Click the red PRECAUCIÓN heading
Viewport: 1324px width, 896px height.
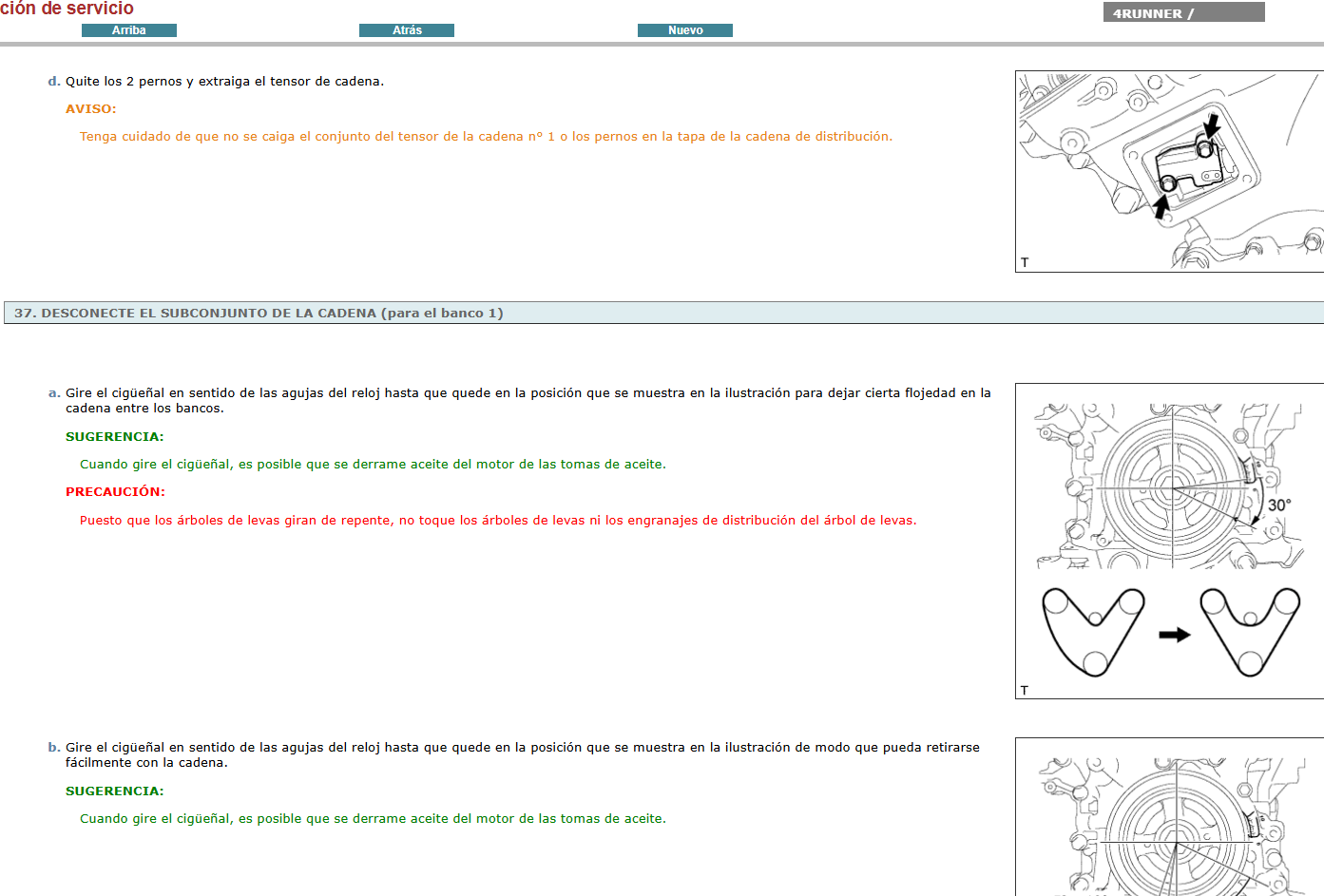[115, 492]
